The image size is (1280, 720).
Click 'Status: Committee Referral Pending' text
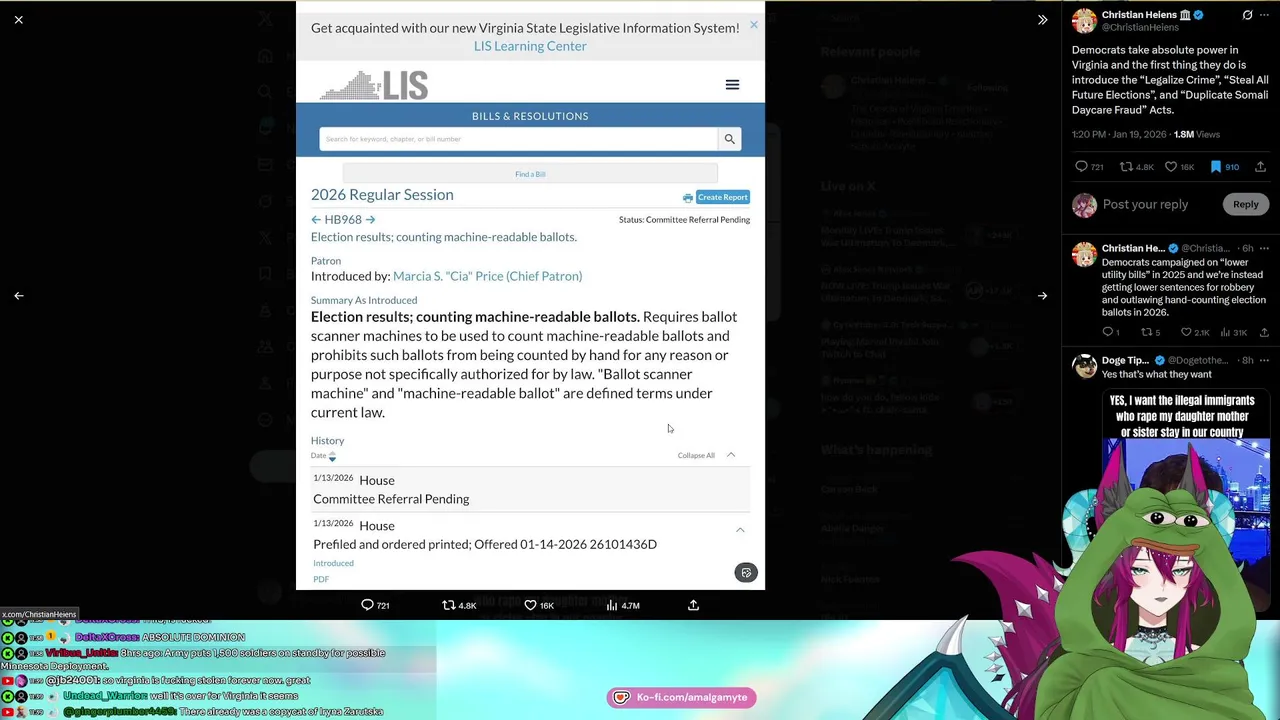(x=684, y=220)
